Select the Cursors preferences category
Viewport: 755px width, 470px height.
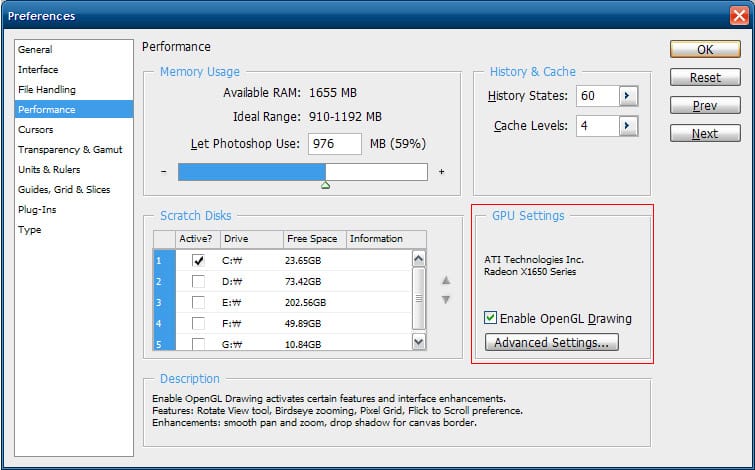pyautogui.click(x=36, y=129)
